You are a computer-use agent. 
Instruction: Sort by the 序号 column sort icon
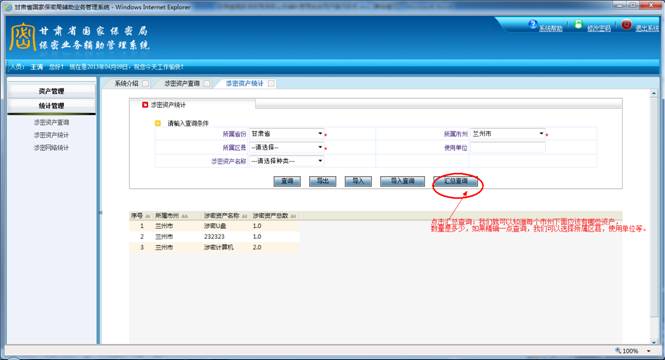(x=148, y=216)
